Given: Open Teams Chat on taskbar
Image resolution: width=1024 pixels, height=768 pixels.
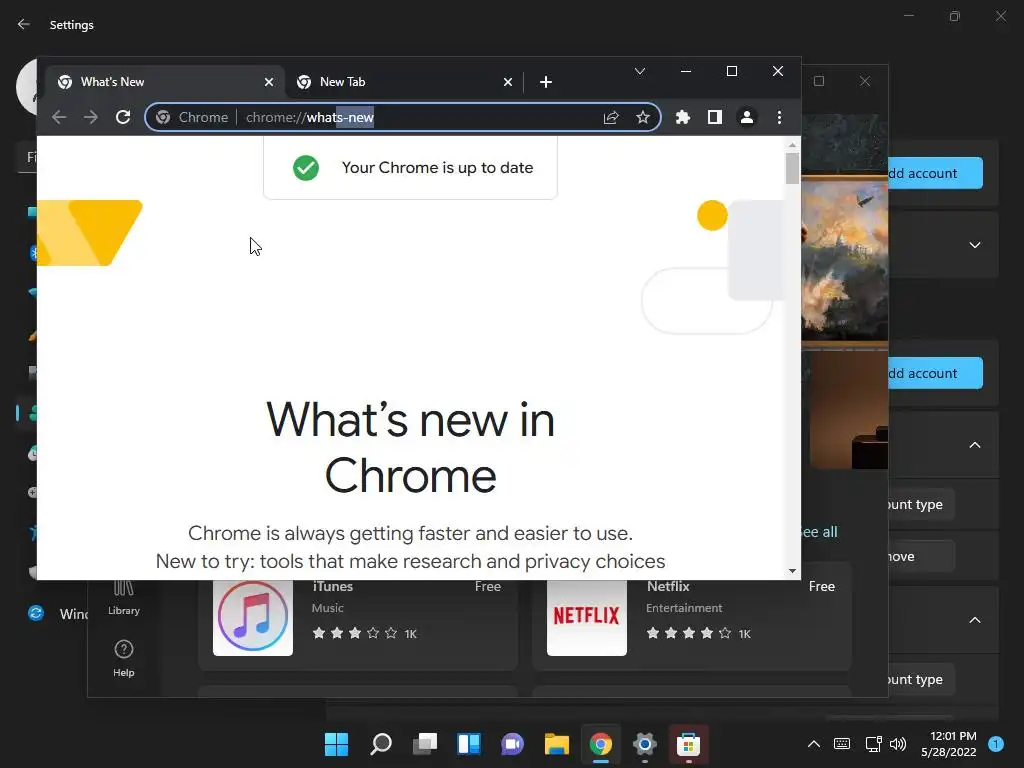Looking at the screenshot, I should tap(513, 744).
